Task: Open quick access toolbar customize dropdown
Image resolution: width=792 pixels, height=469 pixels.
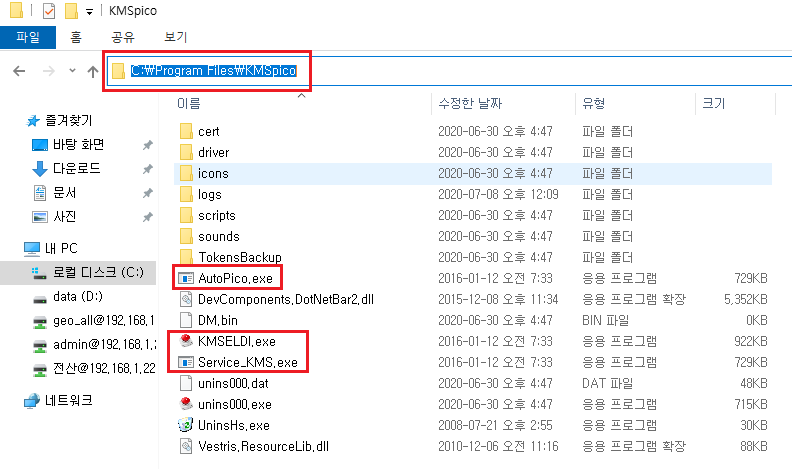Action: pyautogui.click(x=89, y=11)
